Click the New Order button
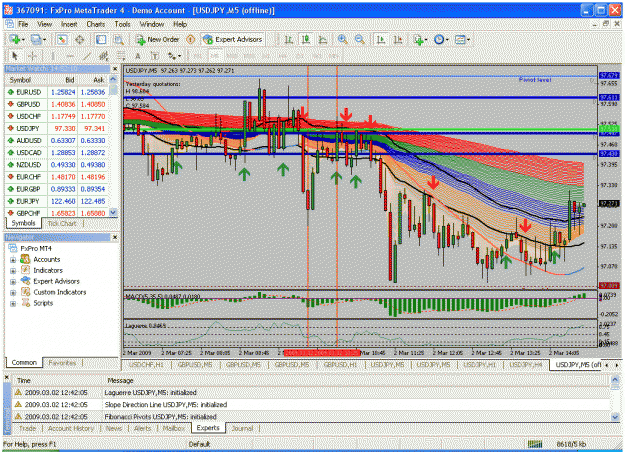 (x=158, y=39)
